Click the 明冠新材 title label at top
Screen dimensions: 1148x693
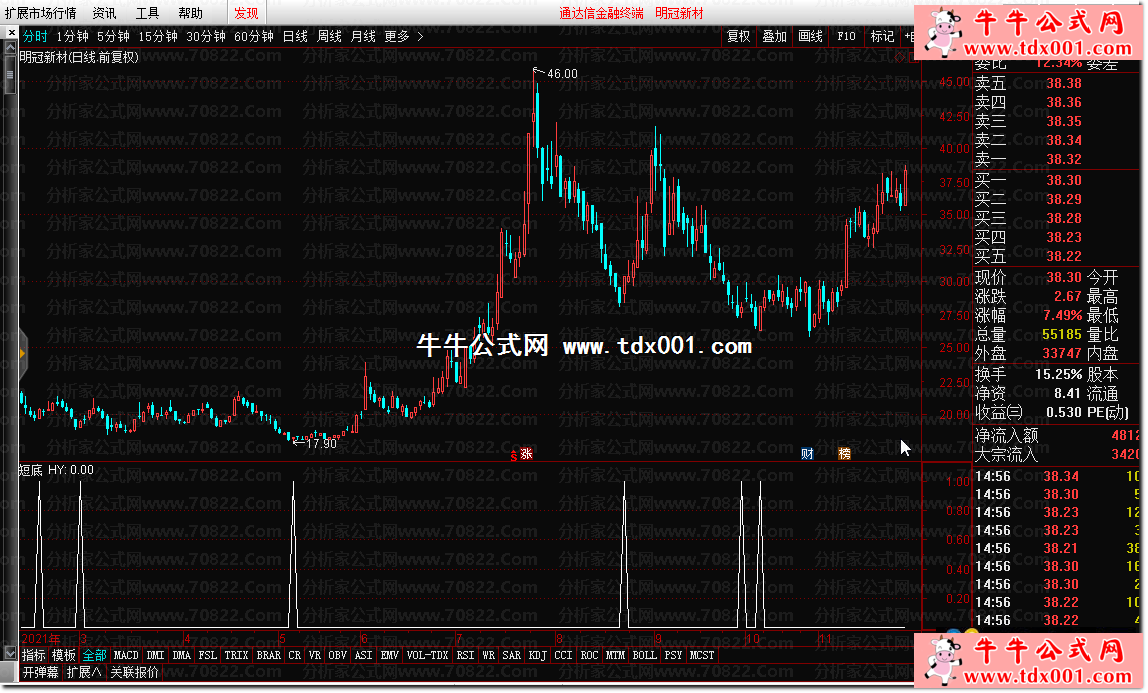[679, 13]
